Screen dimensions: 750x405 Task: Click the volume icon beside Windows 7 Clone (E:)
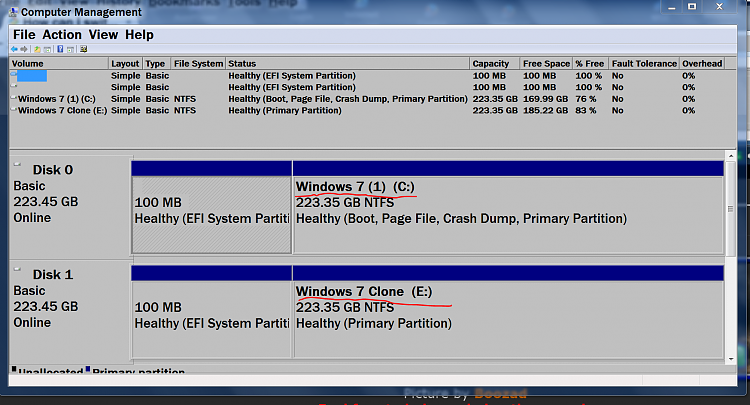[14, 109]
